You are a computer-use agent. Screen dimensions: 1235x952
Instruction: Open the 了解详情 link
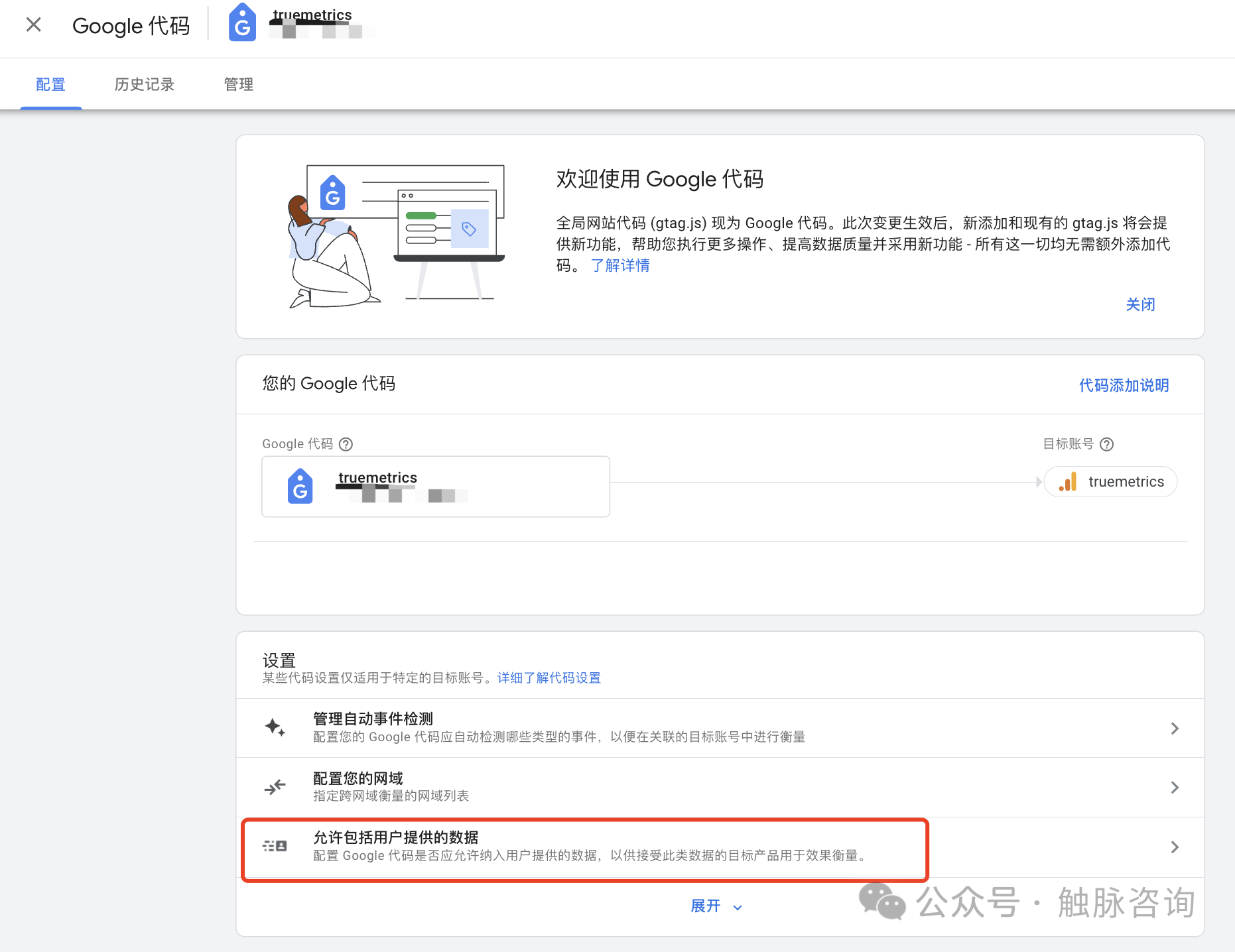(620, 265)
